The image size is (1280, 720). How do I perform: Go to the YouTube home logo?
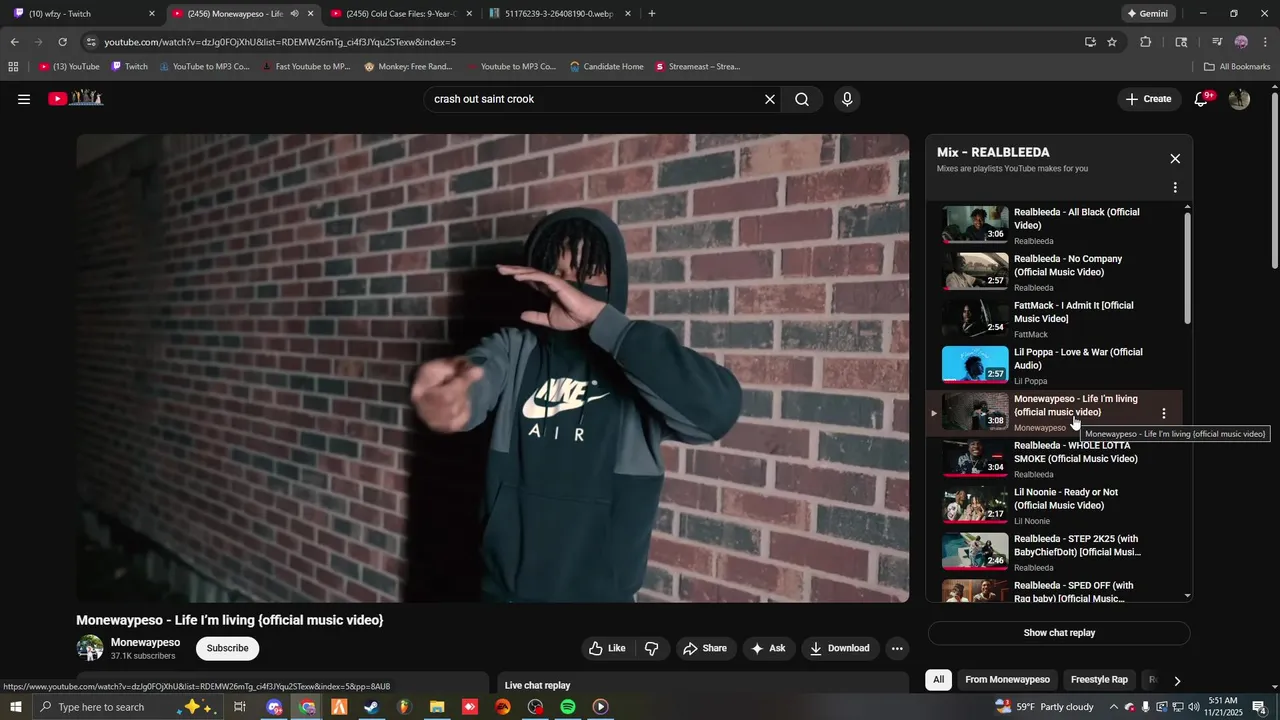tap(76, 98)
